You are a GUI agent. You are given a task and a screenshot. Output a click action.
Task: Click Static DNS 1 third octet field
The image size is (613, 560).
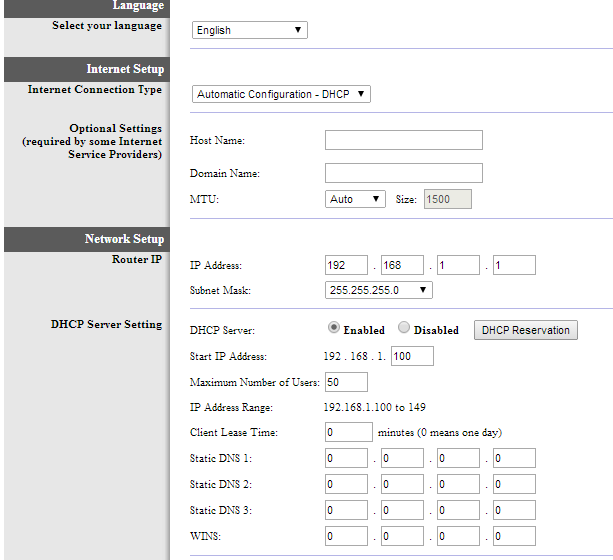click(x=458, y=458)
